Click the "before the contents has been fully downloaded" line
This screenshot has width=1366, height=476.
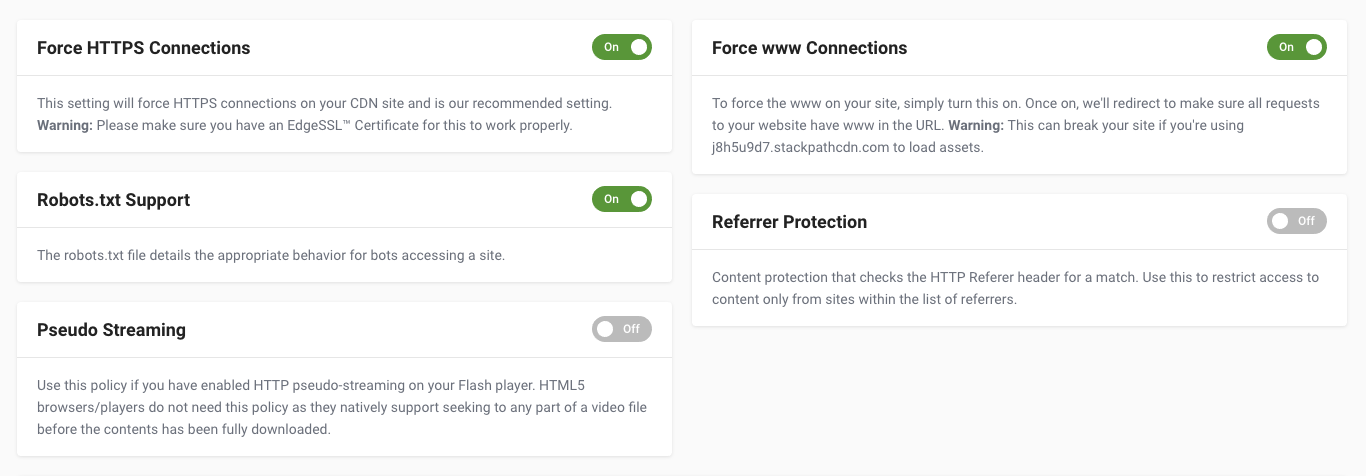click(x=184, y=429)
